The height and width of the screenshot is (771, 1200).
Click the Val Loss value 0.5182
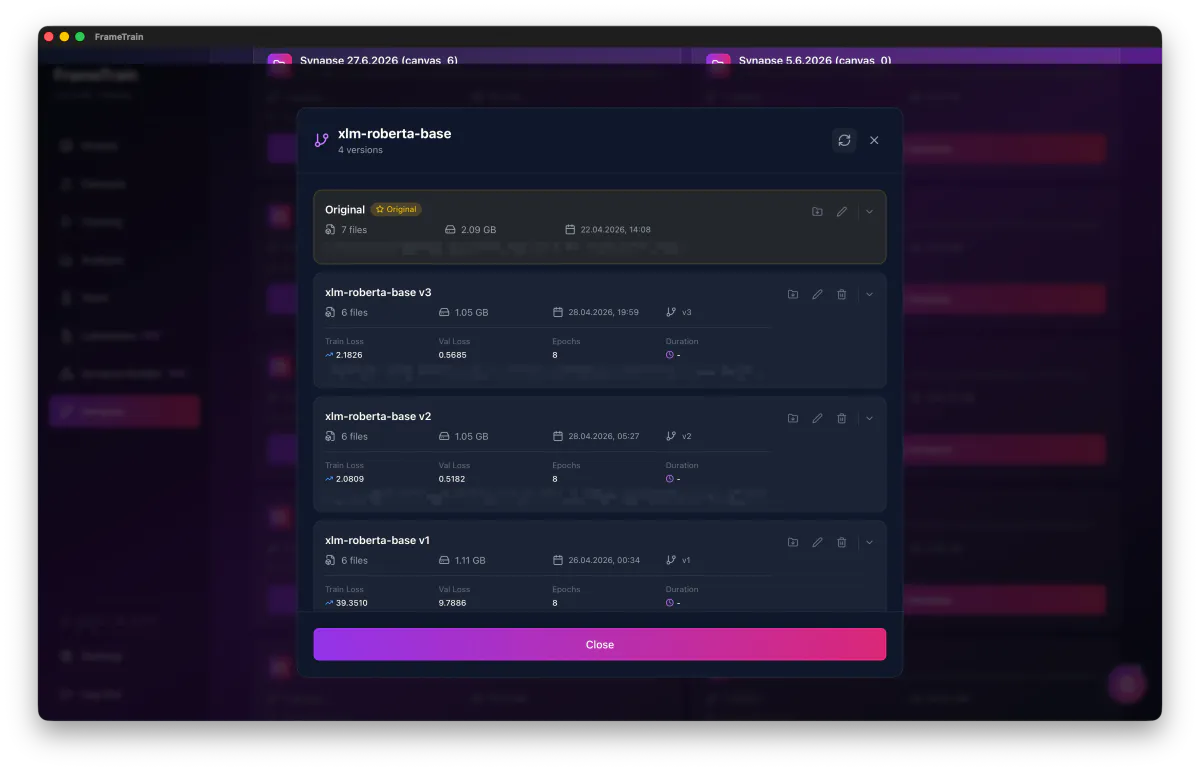click(x=452, y=479)
